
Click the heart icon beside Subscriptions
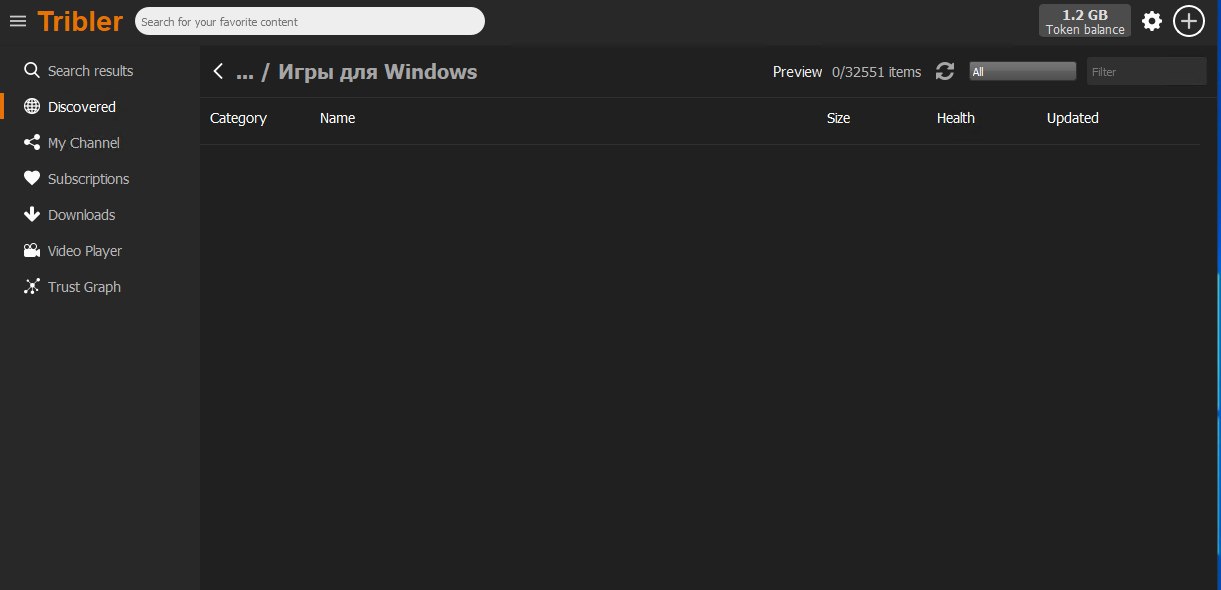32,179
